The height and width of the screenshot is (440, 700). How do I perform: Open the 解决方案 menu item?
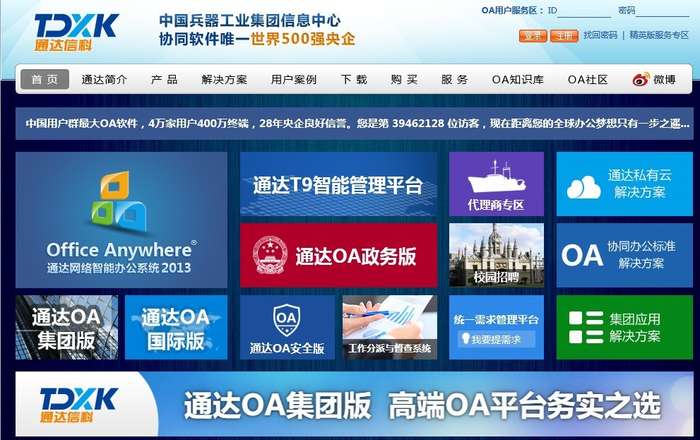point(224,79)
